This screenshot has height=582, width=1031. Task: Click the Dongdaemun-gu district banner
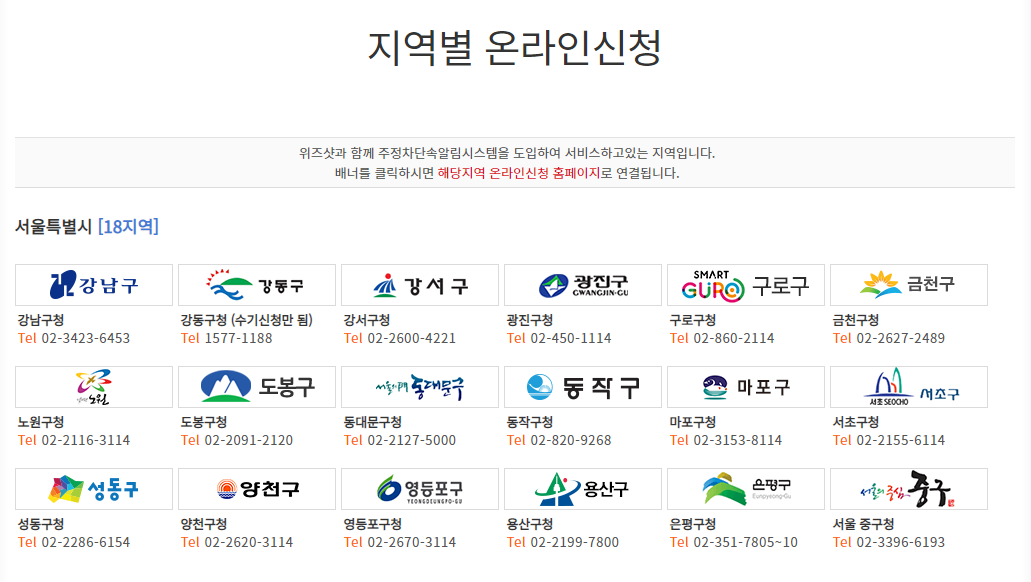(x=418, y=387)
